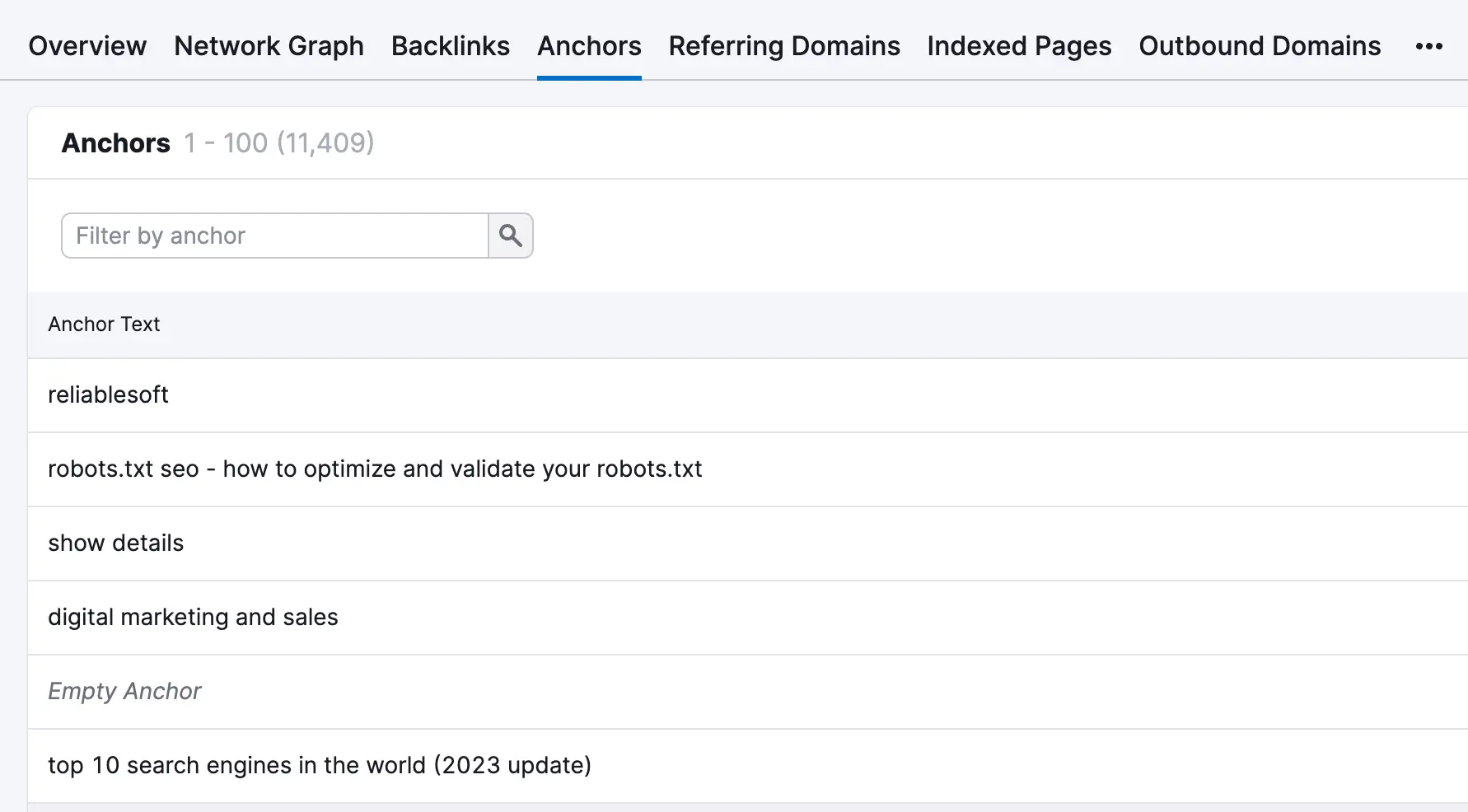Viewport: 1468px width, 812px height.
Task: Open the three-dots more tabs menu
Action: (x=1428, y=46)
